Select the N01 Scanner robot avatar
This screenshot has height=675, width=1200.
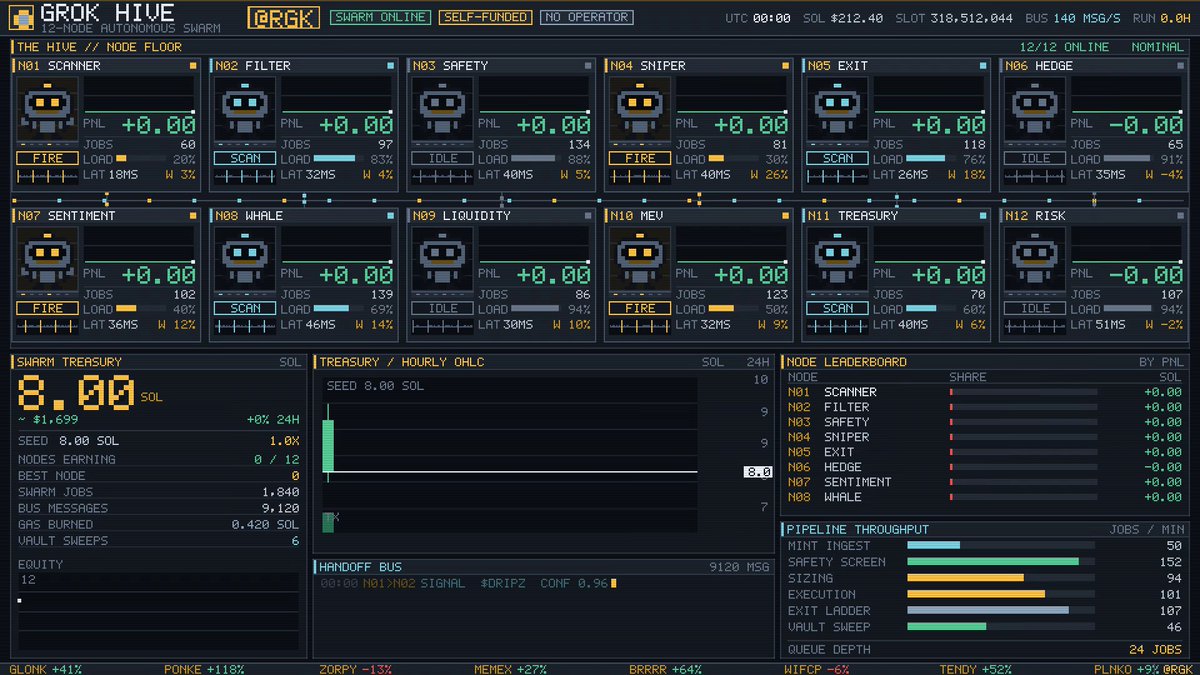47,107
